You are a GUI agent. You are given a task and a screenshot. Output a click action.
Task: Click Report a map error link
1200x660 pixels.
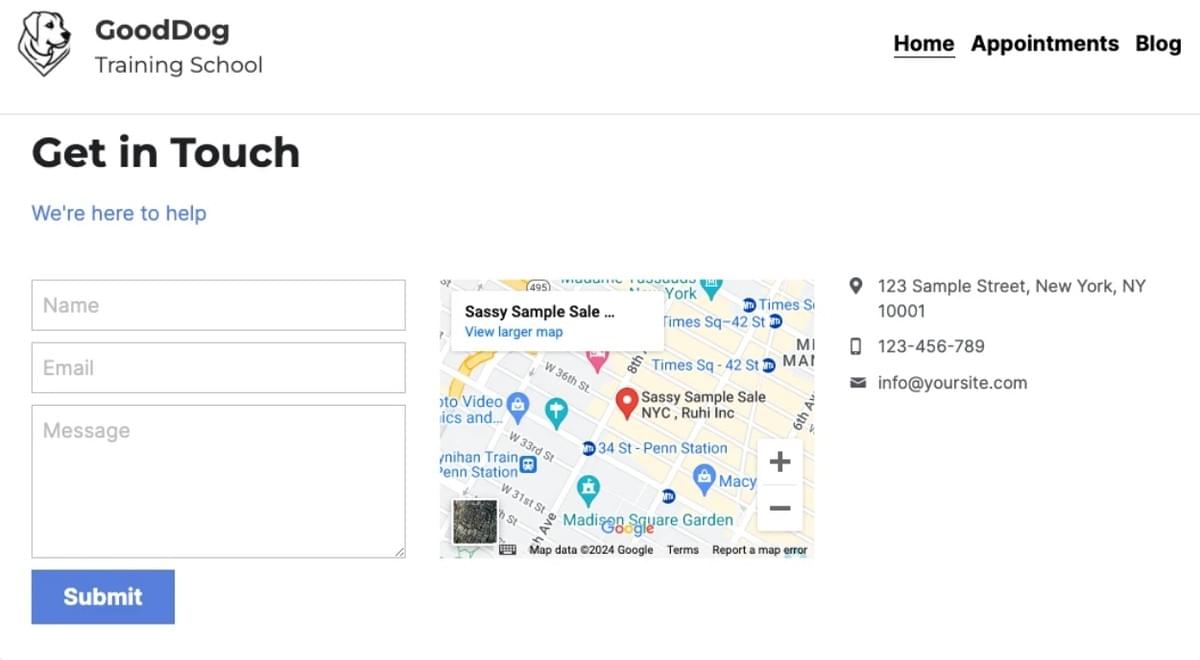coord(759,550)
